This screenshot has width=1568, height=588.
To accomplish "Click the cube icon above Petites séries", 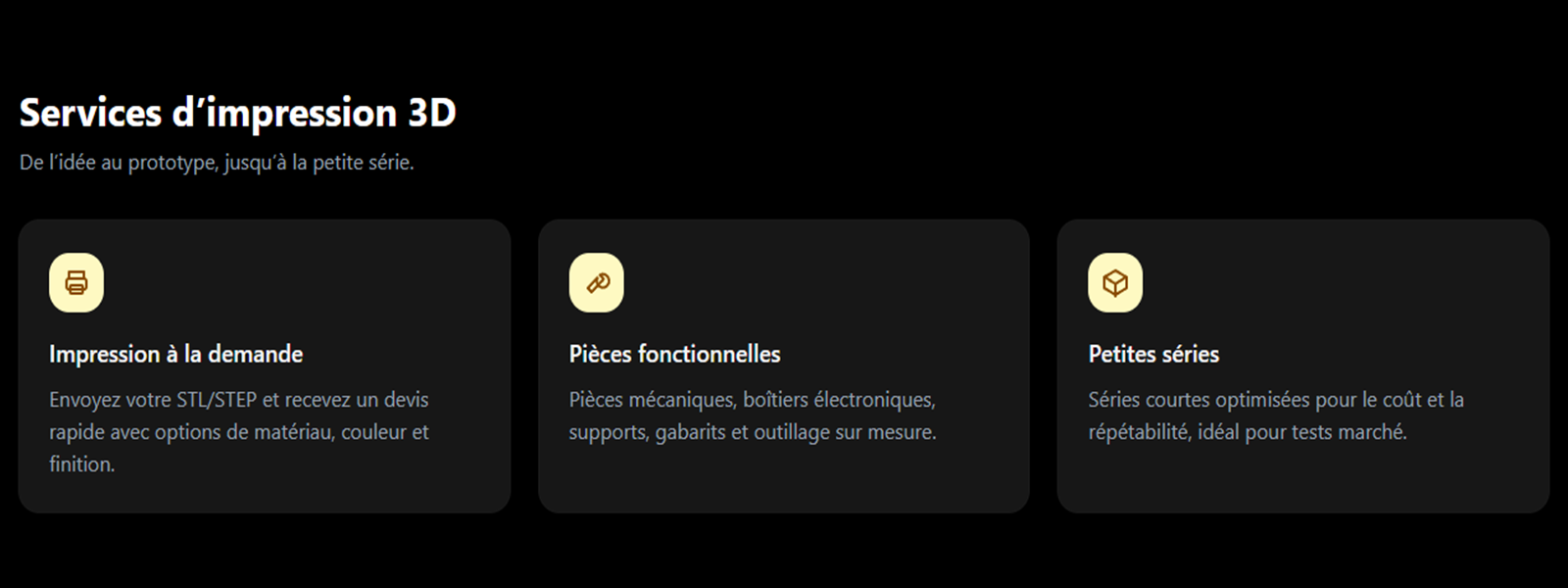I will 1115,283.
